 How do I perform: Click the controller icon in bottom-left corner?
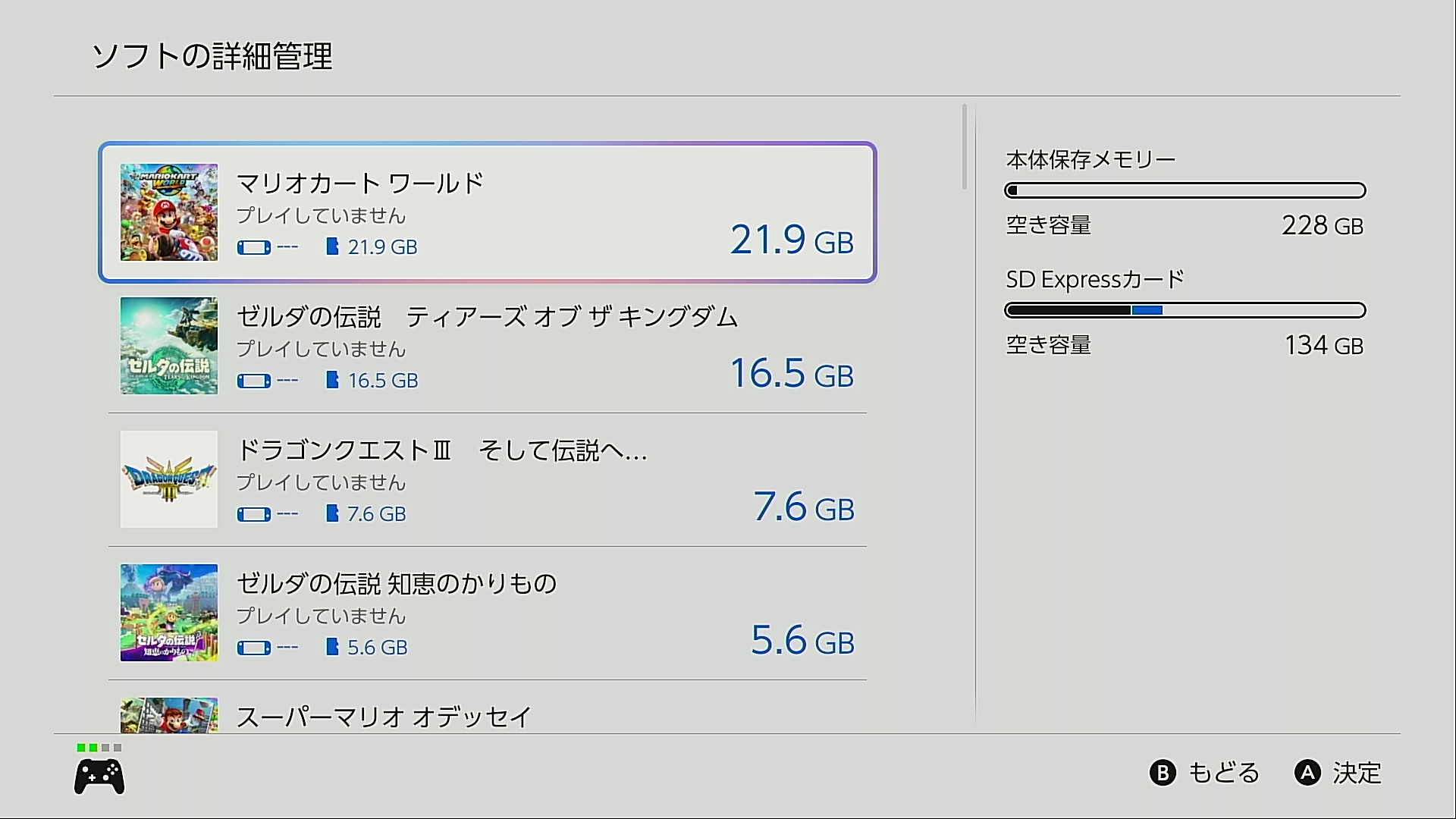[99, 777]
